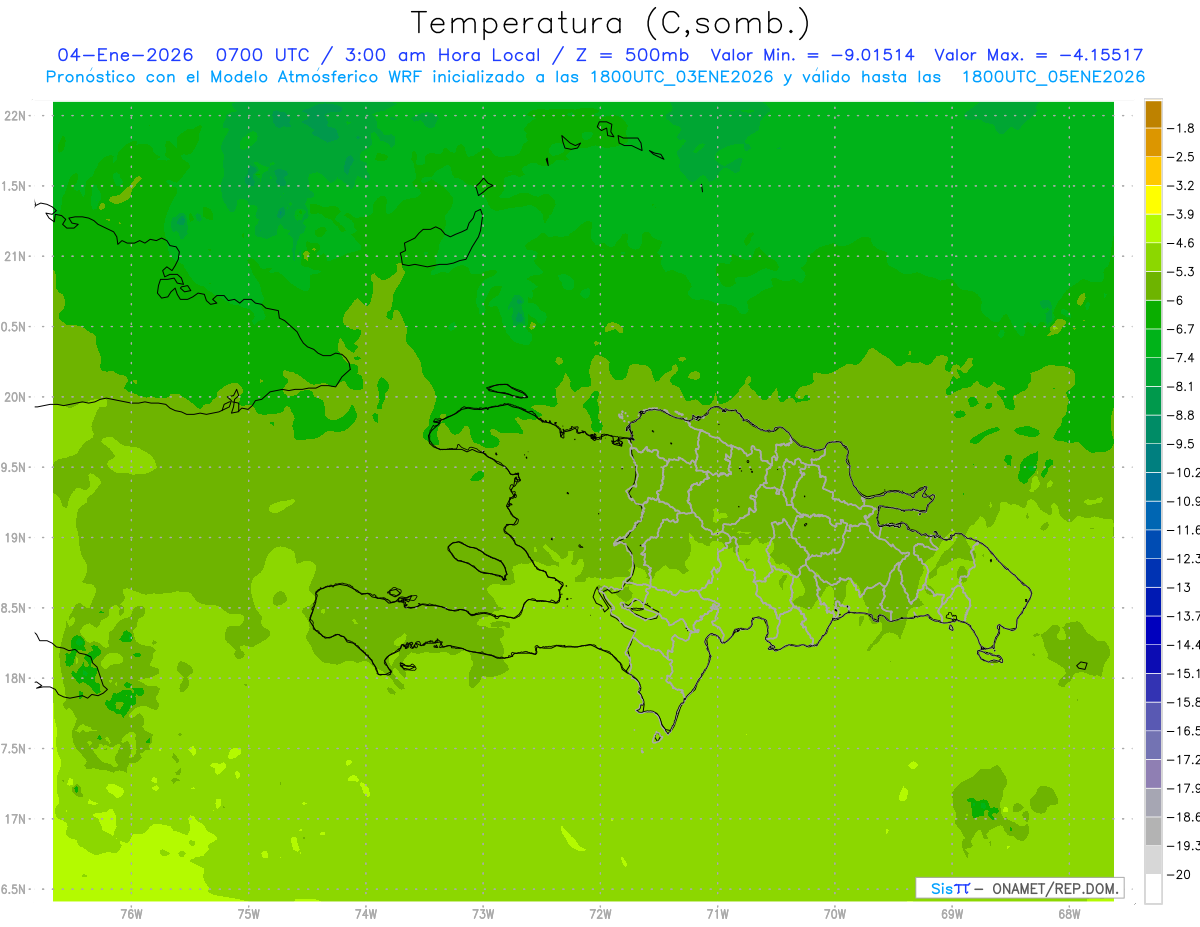Click the "-10.9" colorbar value
This screenshot has height=927, width=1200.
pyautogui.click(x=1184, y=501)
